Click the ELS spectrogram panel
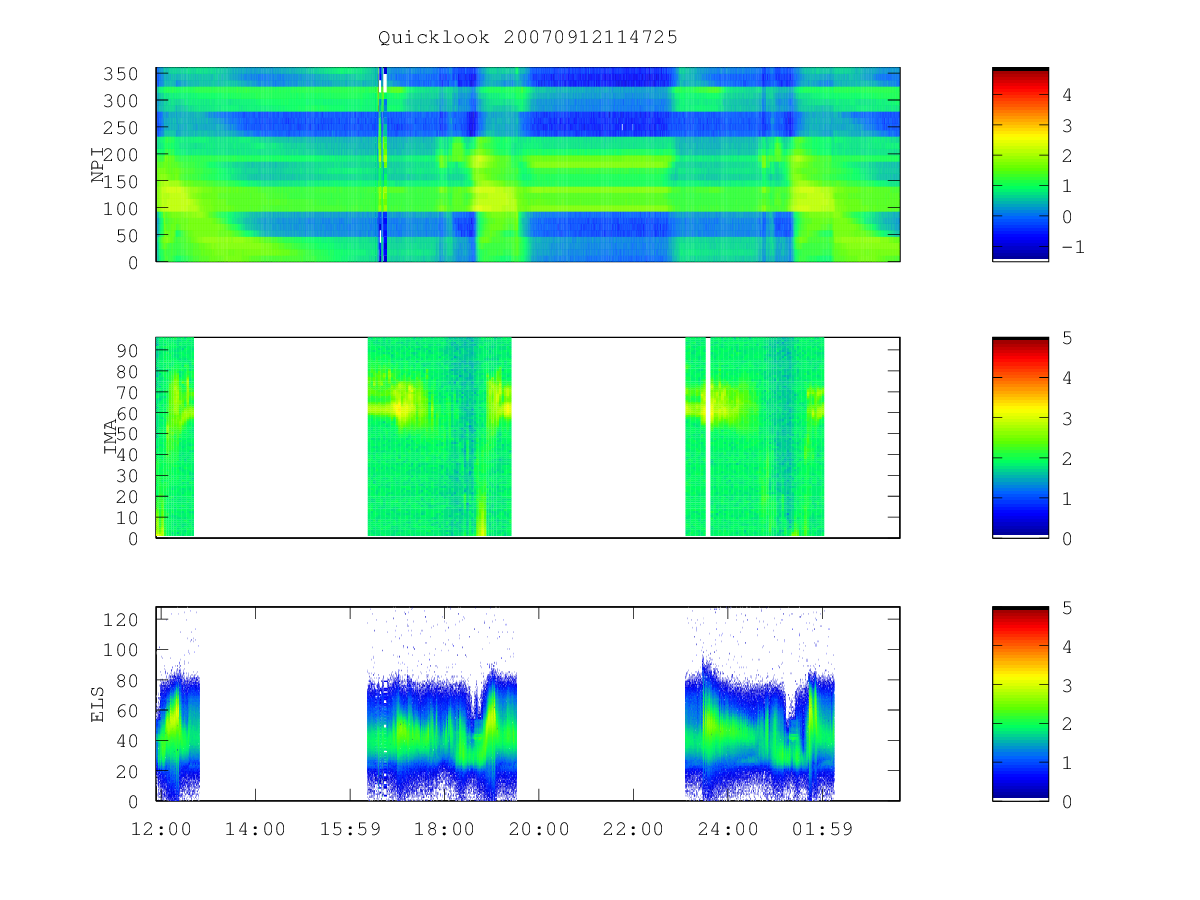The image size is (1200, 900). (528, 703)
